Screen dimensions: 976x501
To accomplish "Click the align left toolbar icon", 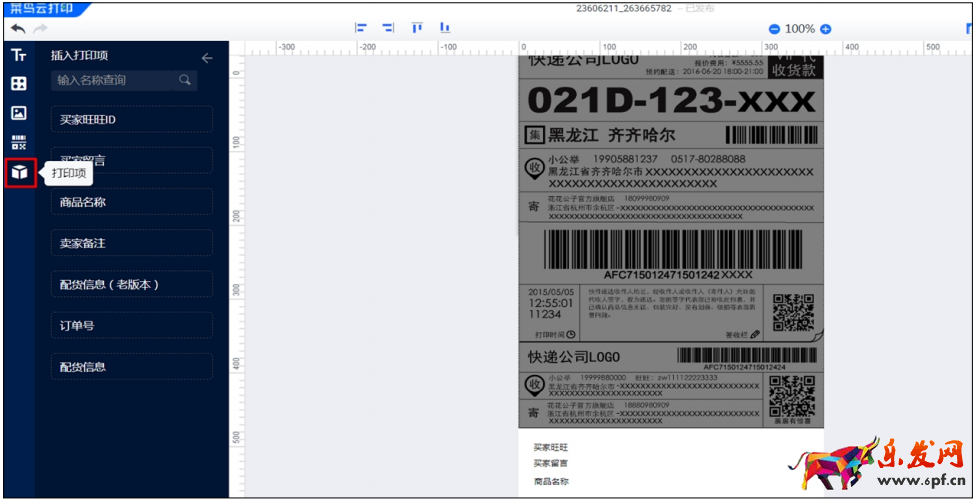I will click(x=361, y=29).
